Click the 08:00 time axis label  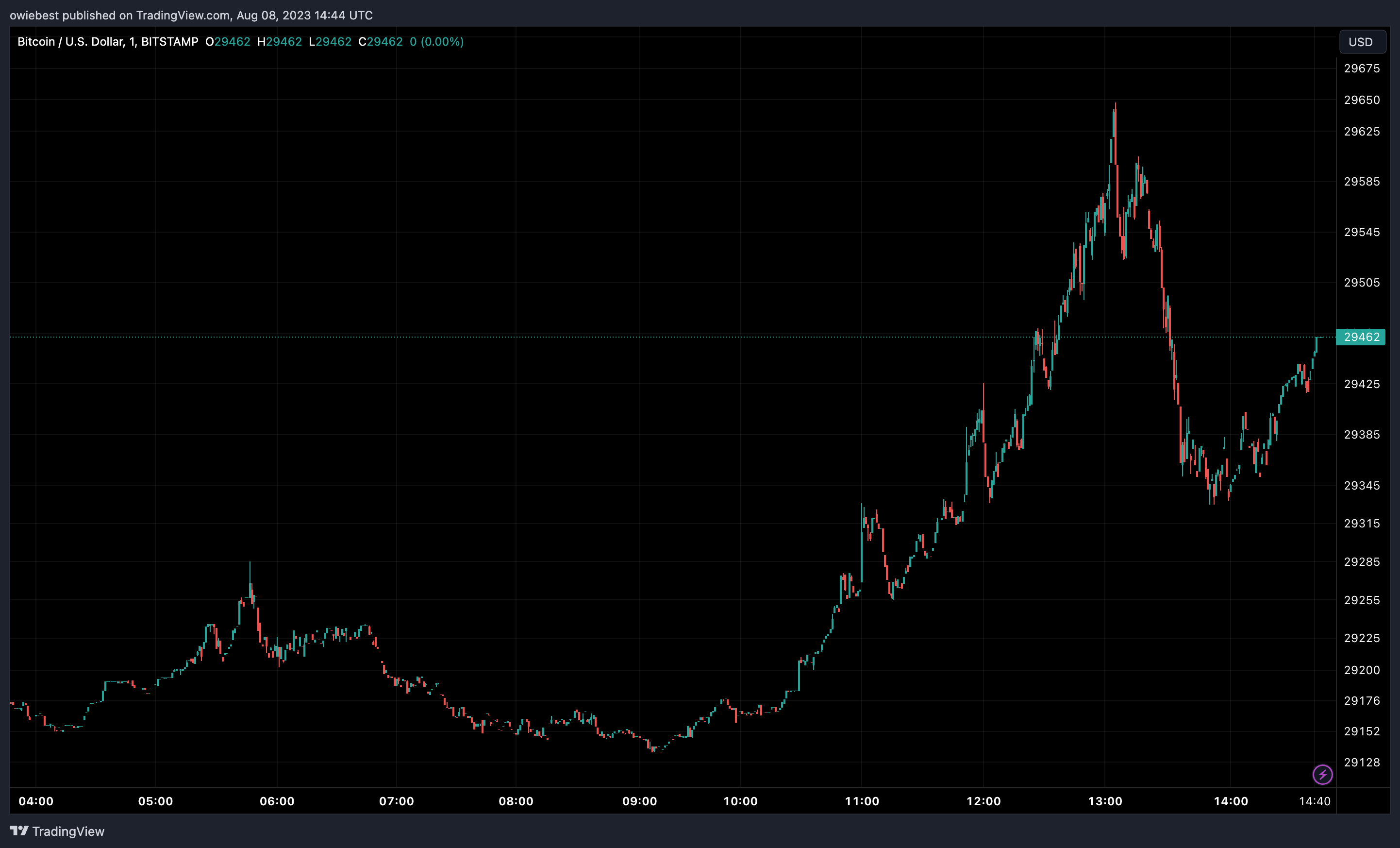click(516, 801)
